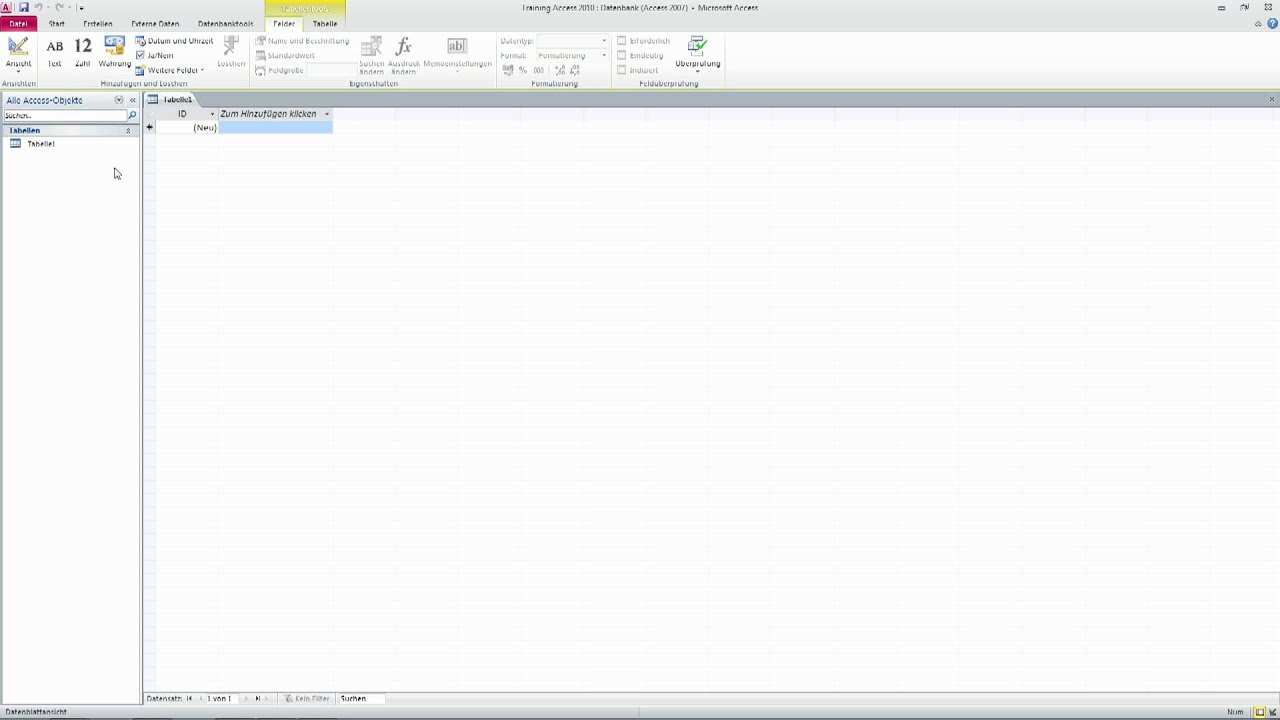Click Name und Beschriftung
This screenshot has width=1280, height=720.
pyautogui.click(x=302, y=41)
